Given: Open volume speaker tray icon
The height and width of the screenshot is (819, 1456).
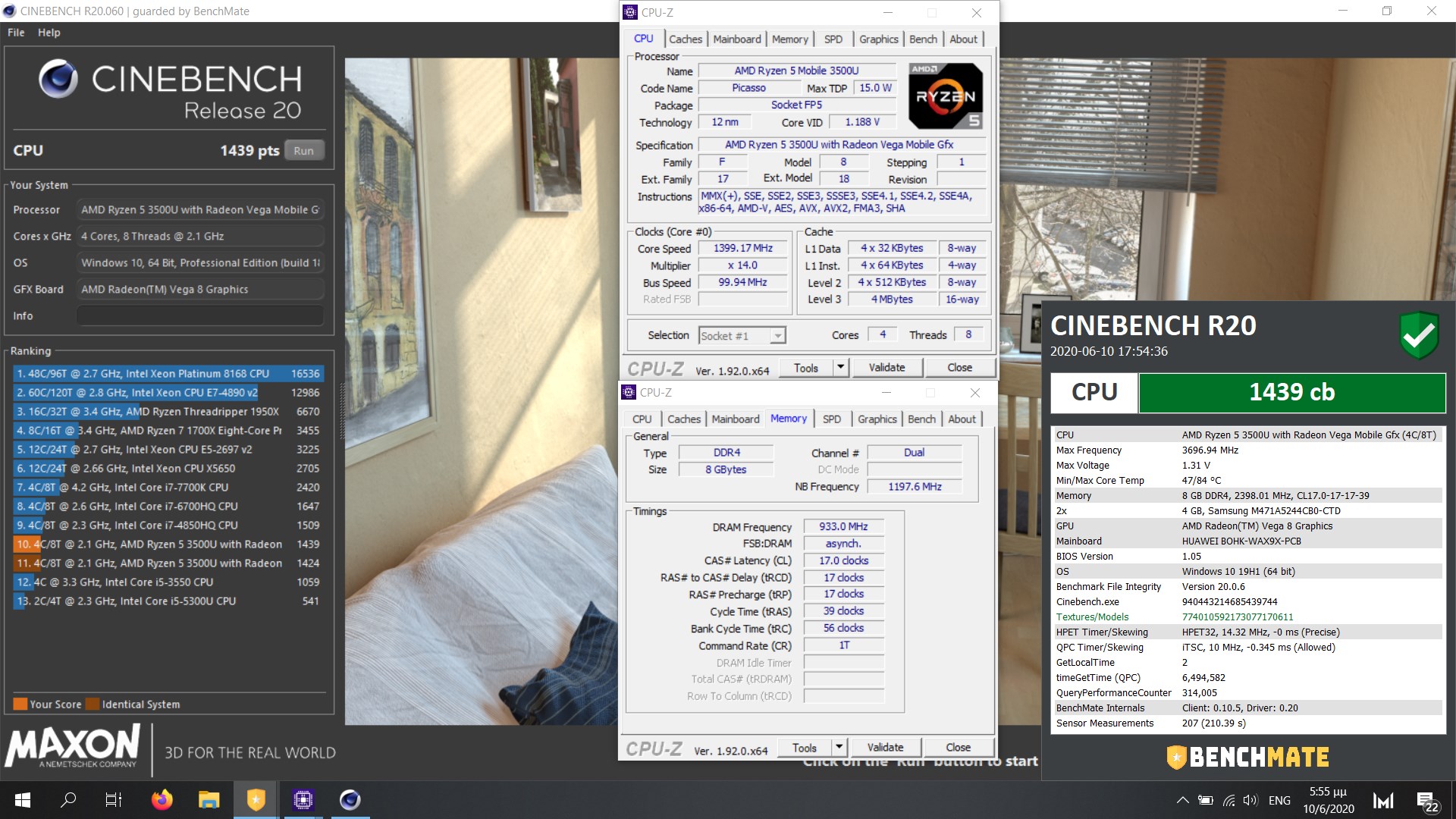Looking at the screenshot, I should point(1251,800).
